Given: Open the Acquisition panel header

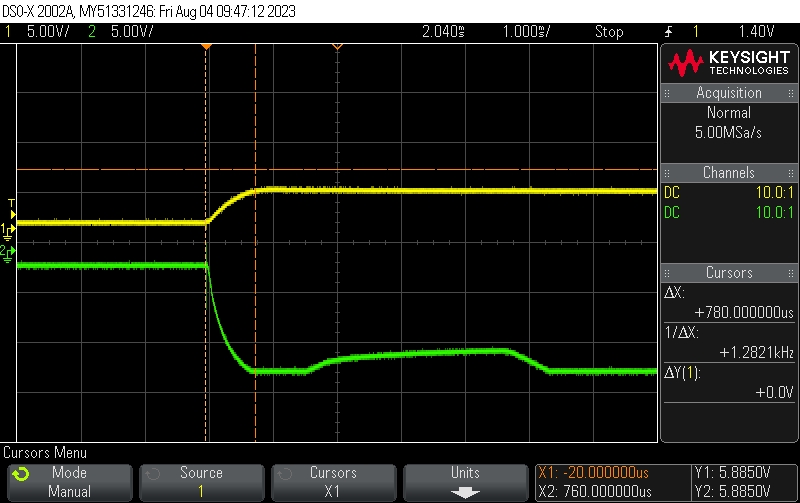Looking at the screenshot, I should click(729, 93).
